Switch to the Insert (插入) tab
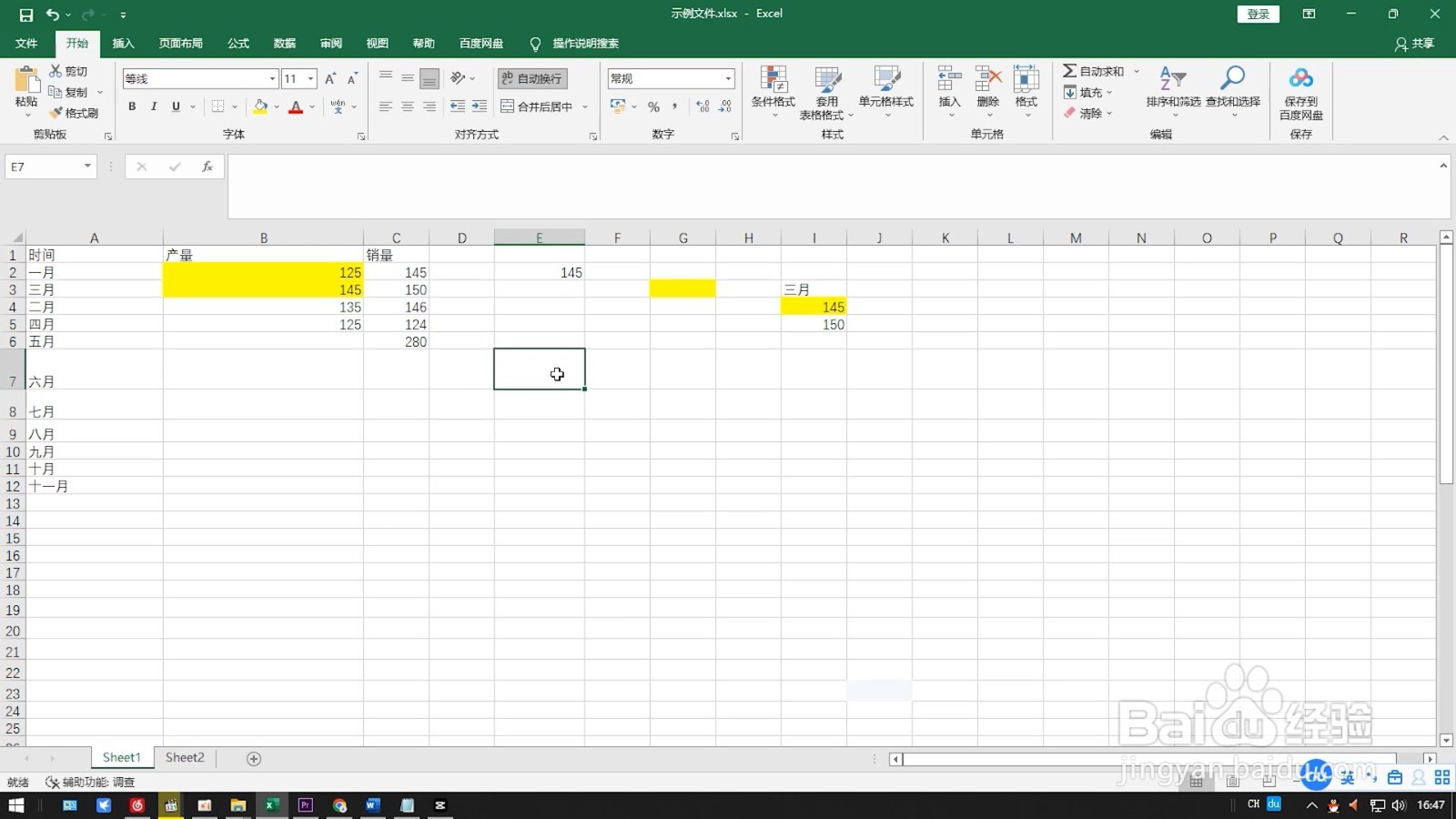 click(123, 44)
